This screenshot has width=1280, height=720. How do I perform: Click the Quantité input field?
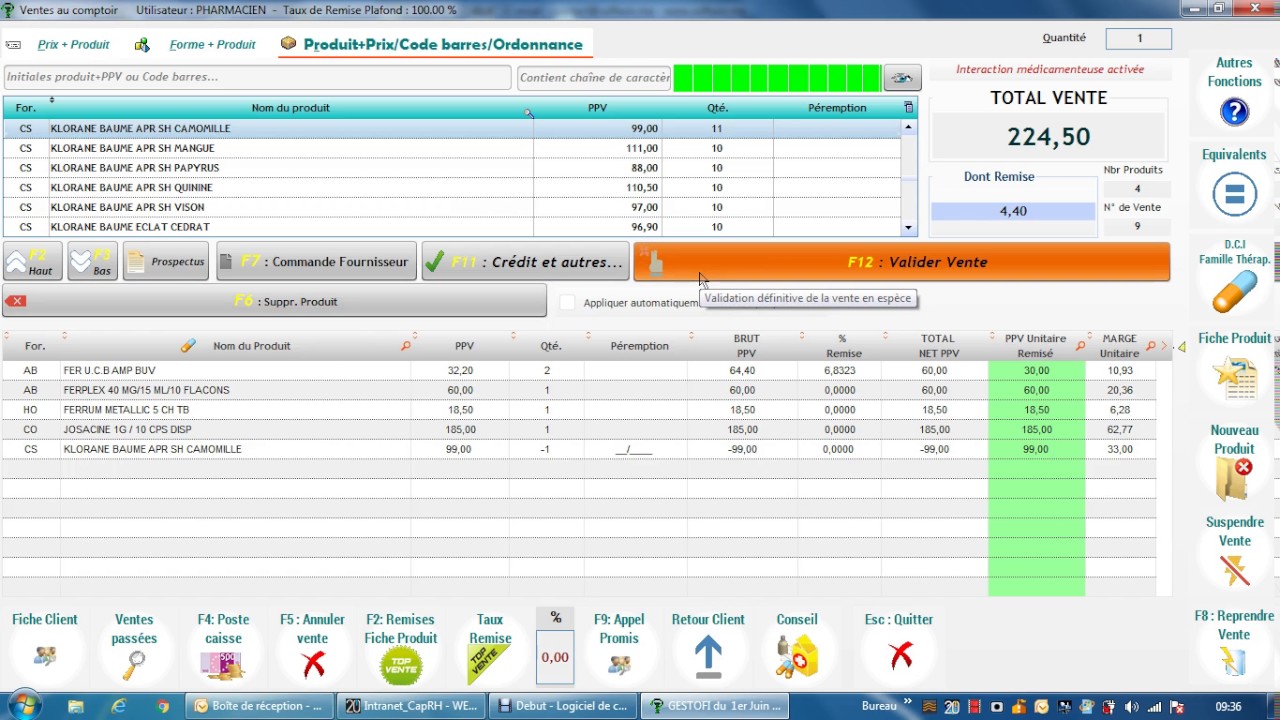1138,38
